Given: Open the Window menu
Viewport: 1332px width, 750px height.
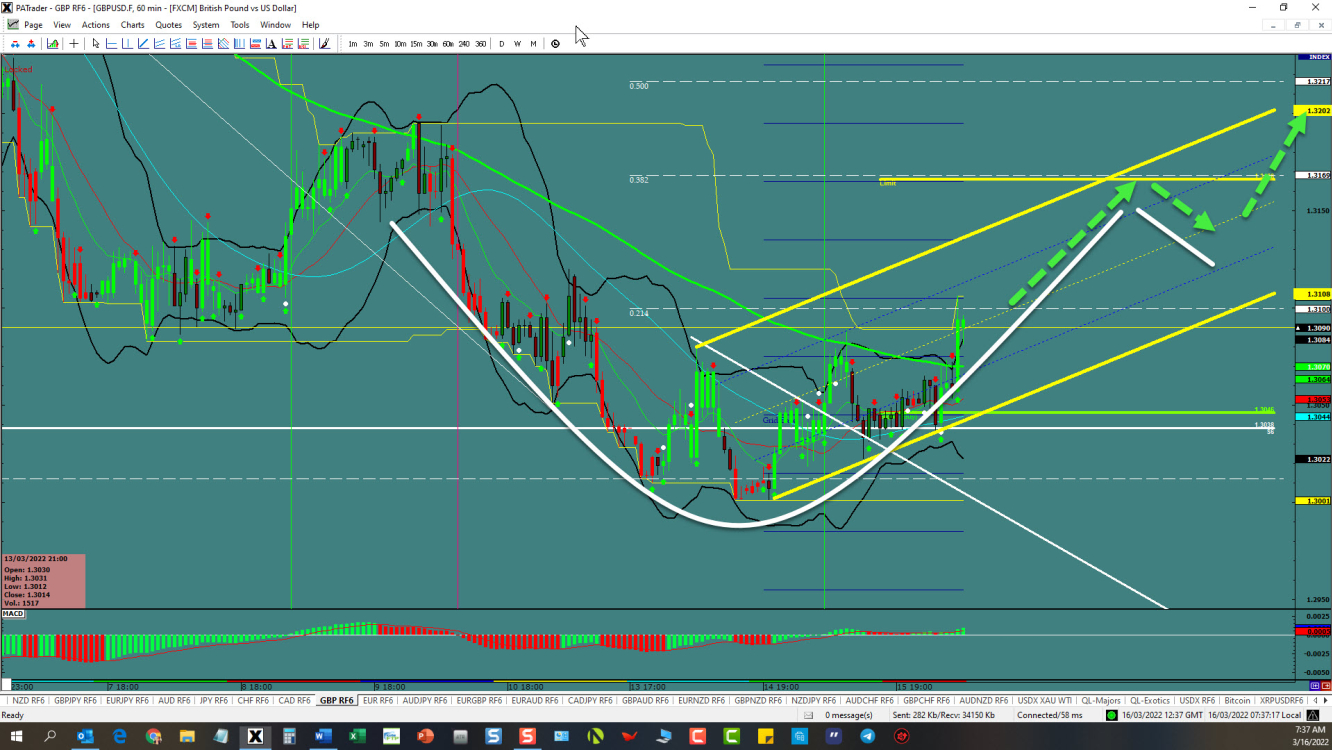Looking at the screenshot, I should point(276,25).
